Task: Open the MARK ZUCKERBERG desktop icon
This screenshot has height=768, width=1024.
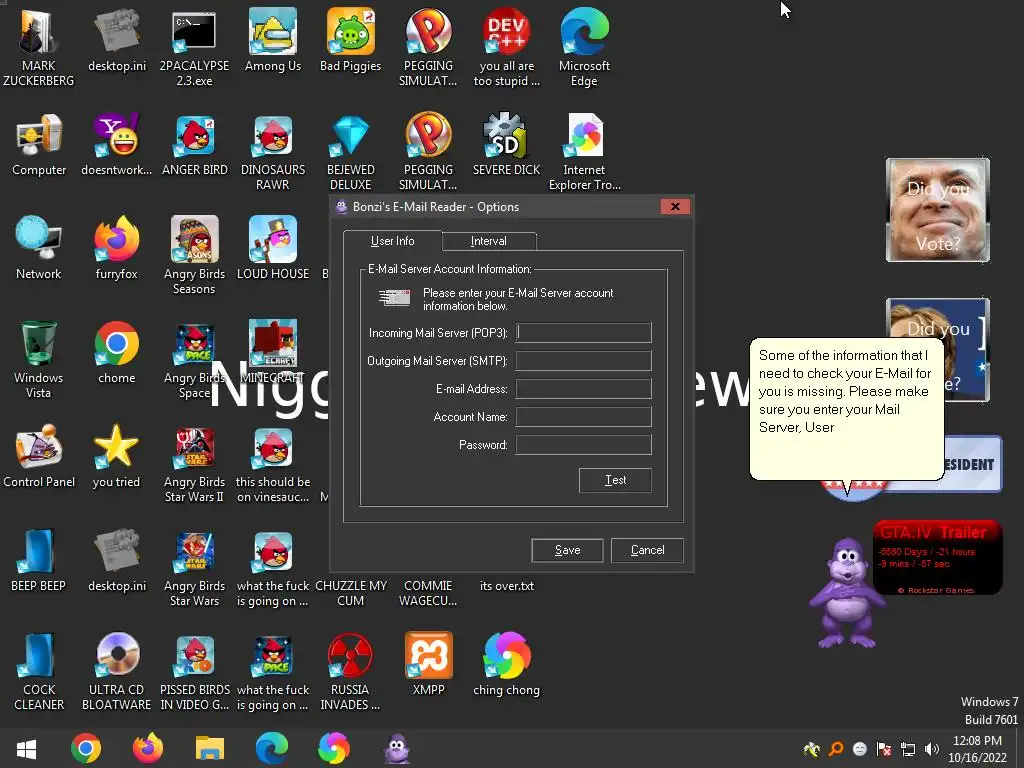Action: (x=39, y=47)
